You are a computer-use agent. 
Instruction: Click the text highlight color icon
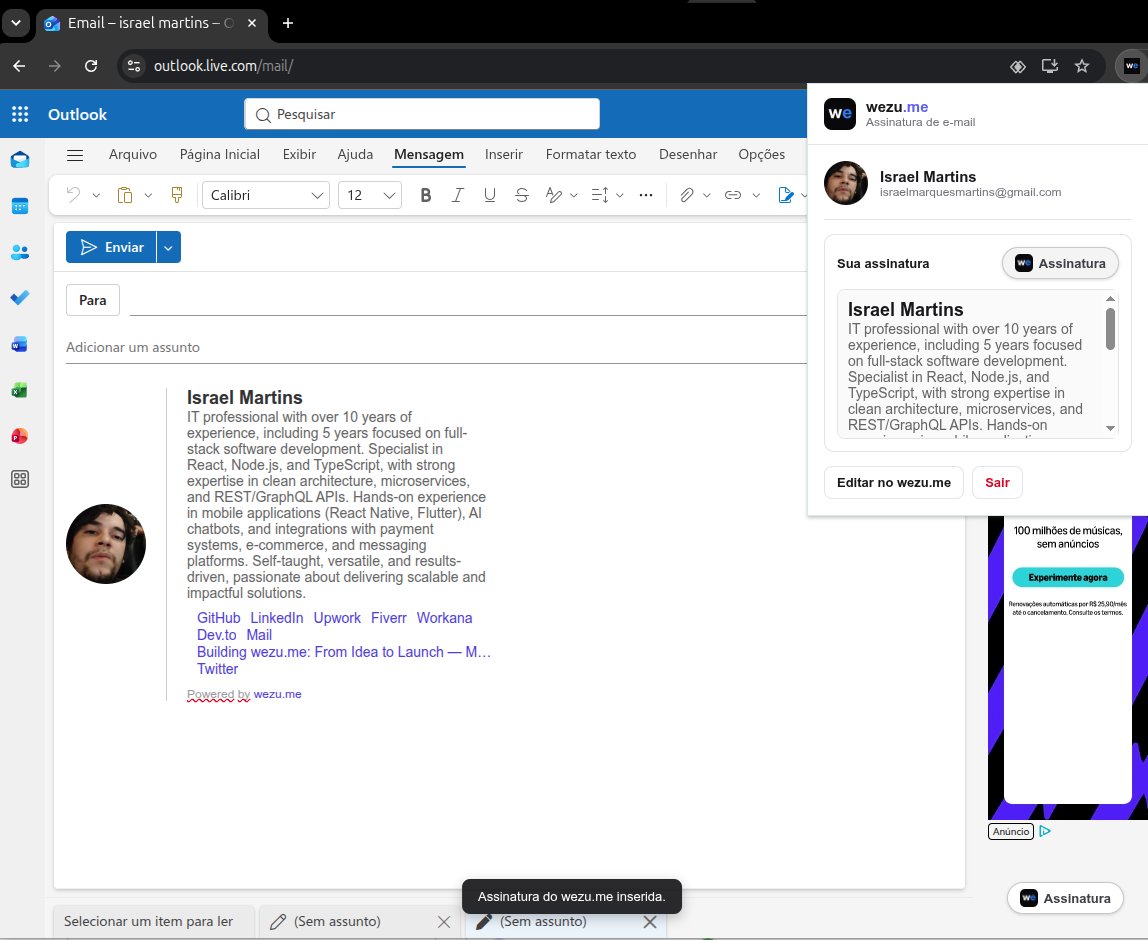pos(554,195)
